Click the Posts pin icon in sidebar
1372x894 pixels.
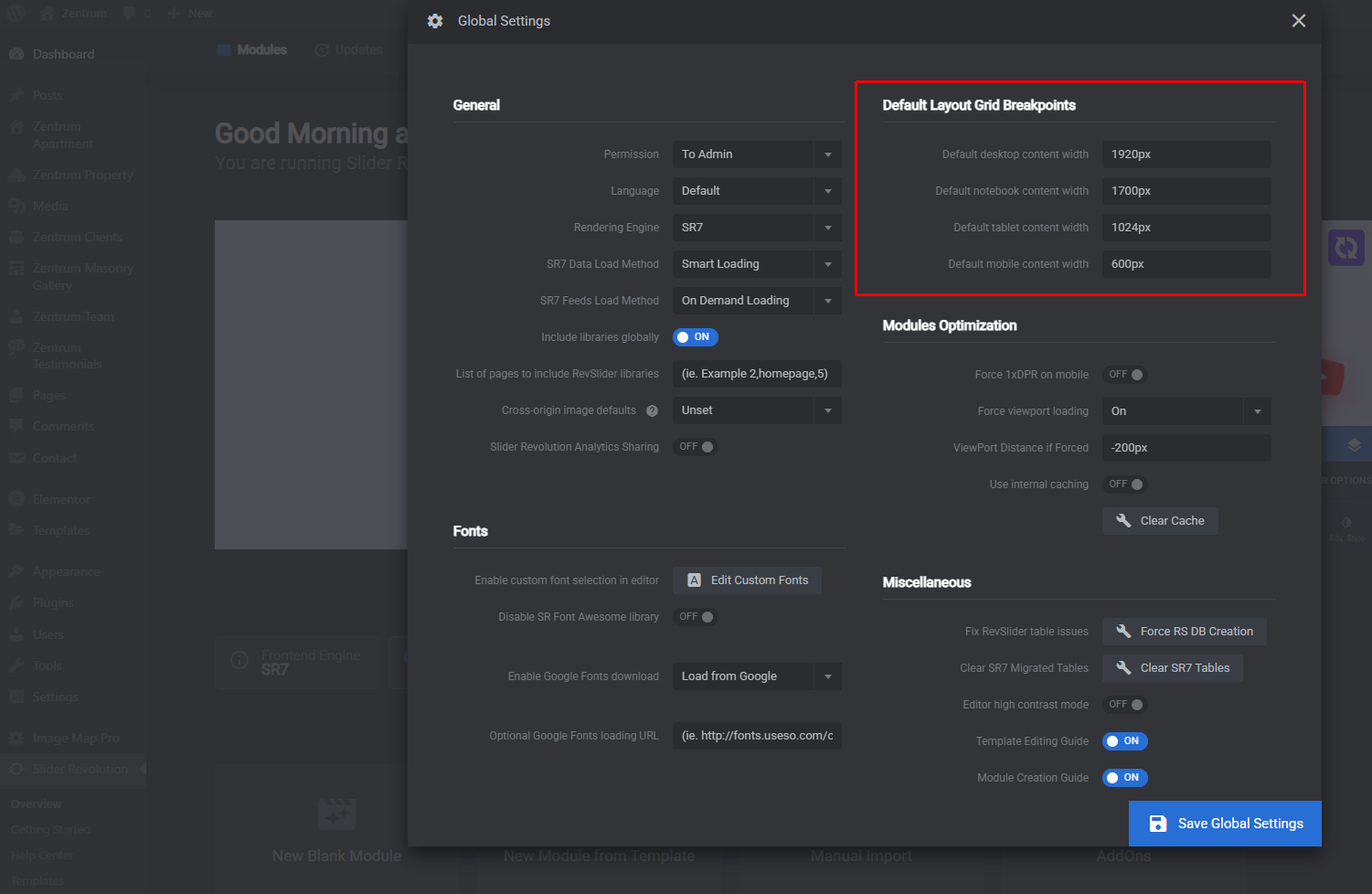16,95
